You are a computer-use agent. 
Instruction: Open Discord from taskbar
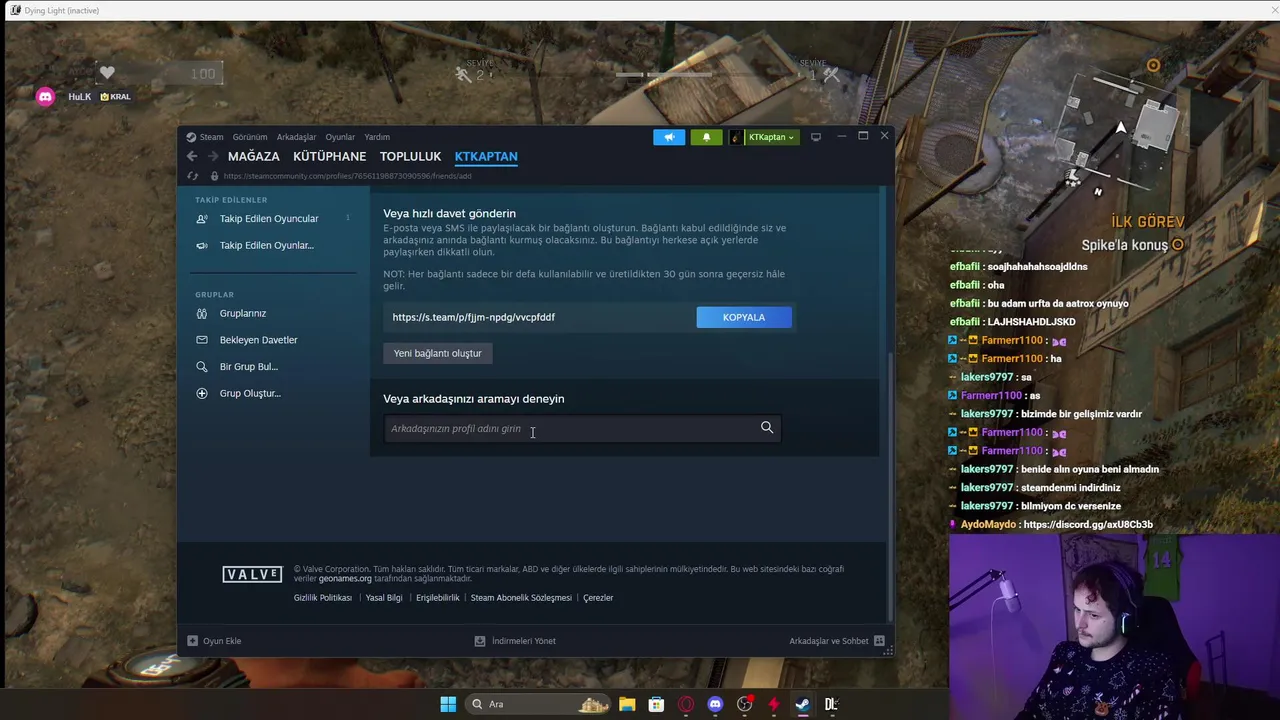(715, 704)
